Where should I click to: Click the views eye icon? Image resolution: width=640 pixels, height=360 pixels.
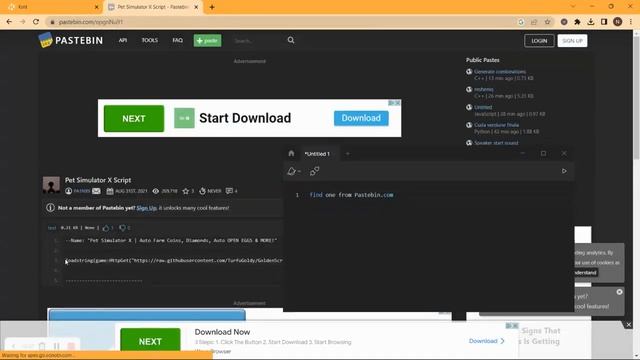(x=156, y=191)
